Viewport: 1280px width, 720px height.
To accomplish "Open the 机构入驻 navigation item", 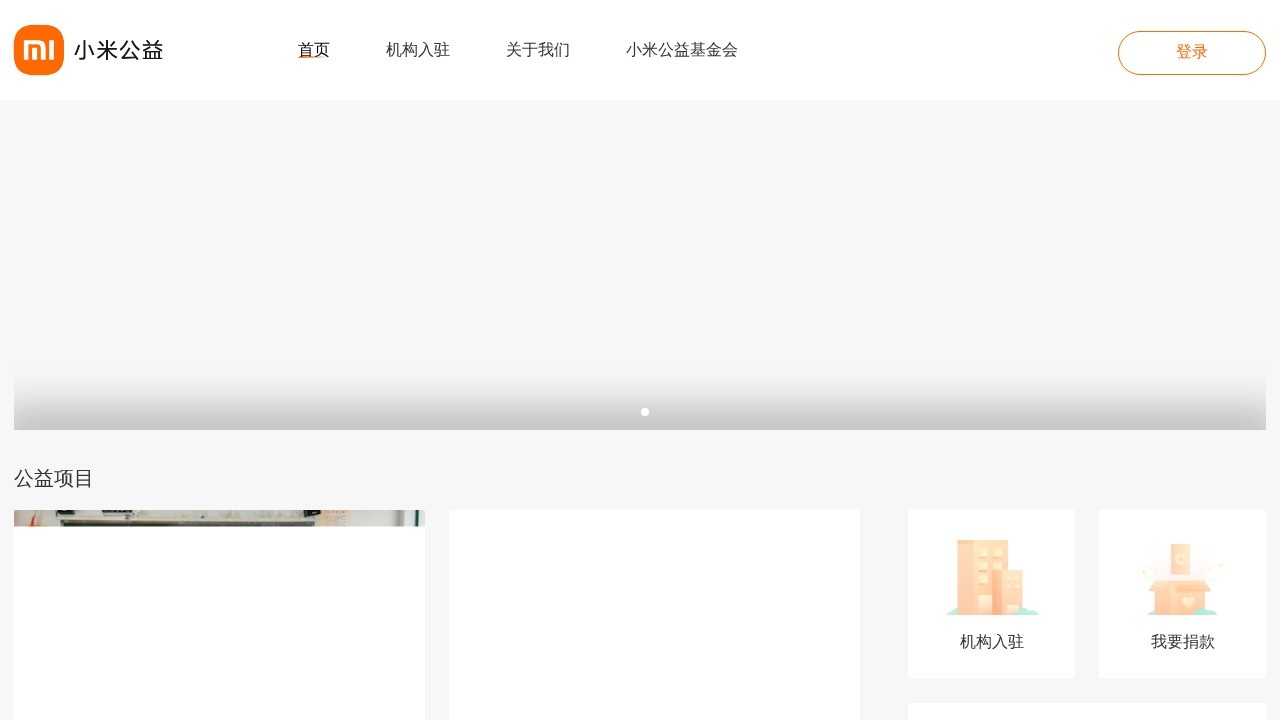I will (418, 50).
